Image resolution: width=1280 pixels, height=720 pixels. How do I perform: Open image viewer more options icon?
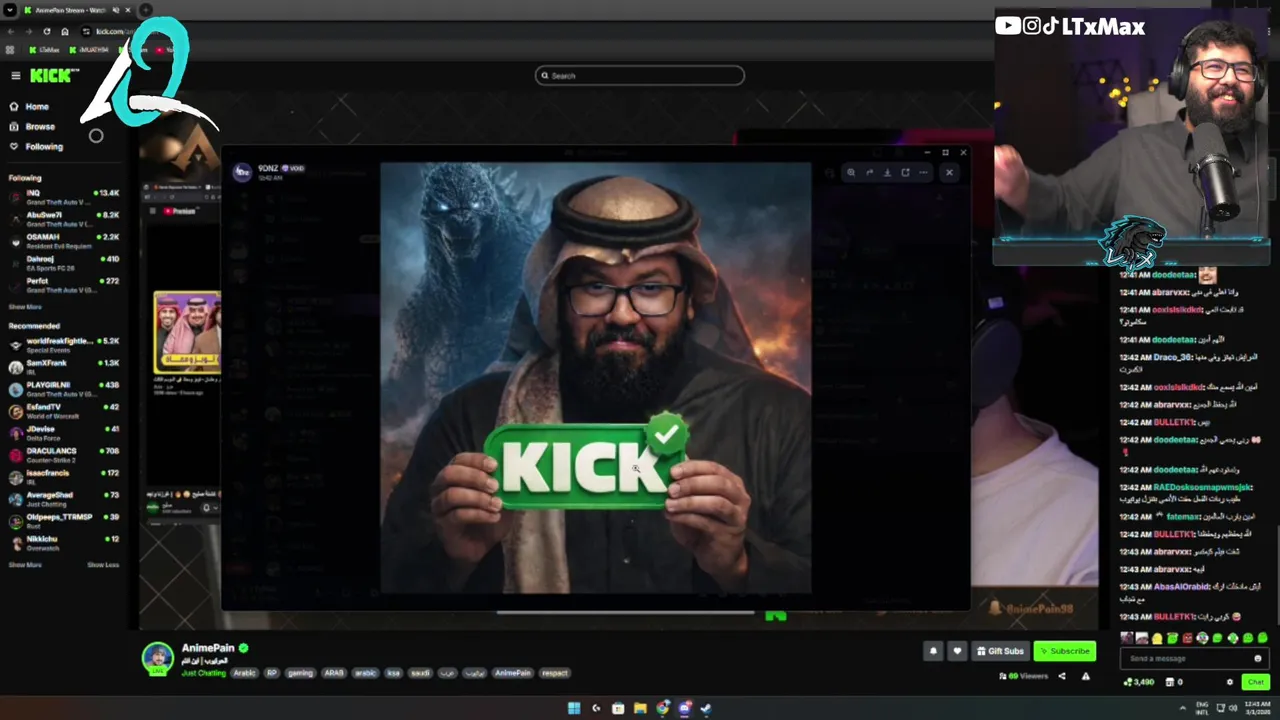tap(923, 172)
